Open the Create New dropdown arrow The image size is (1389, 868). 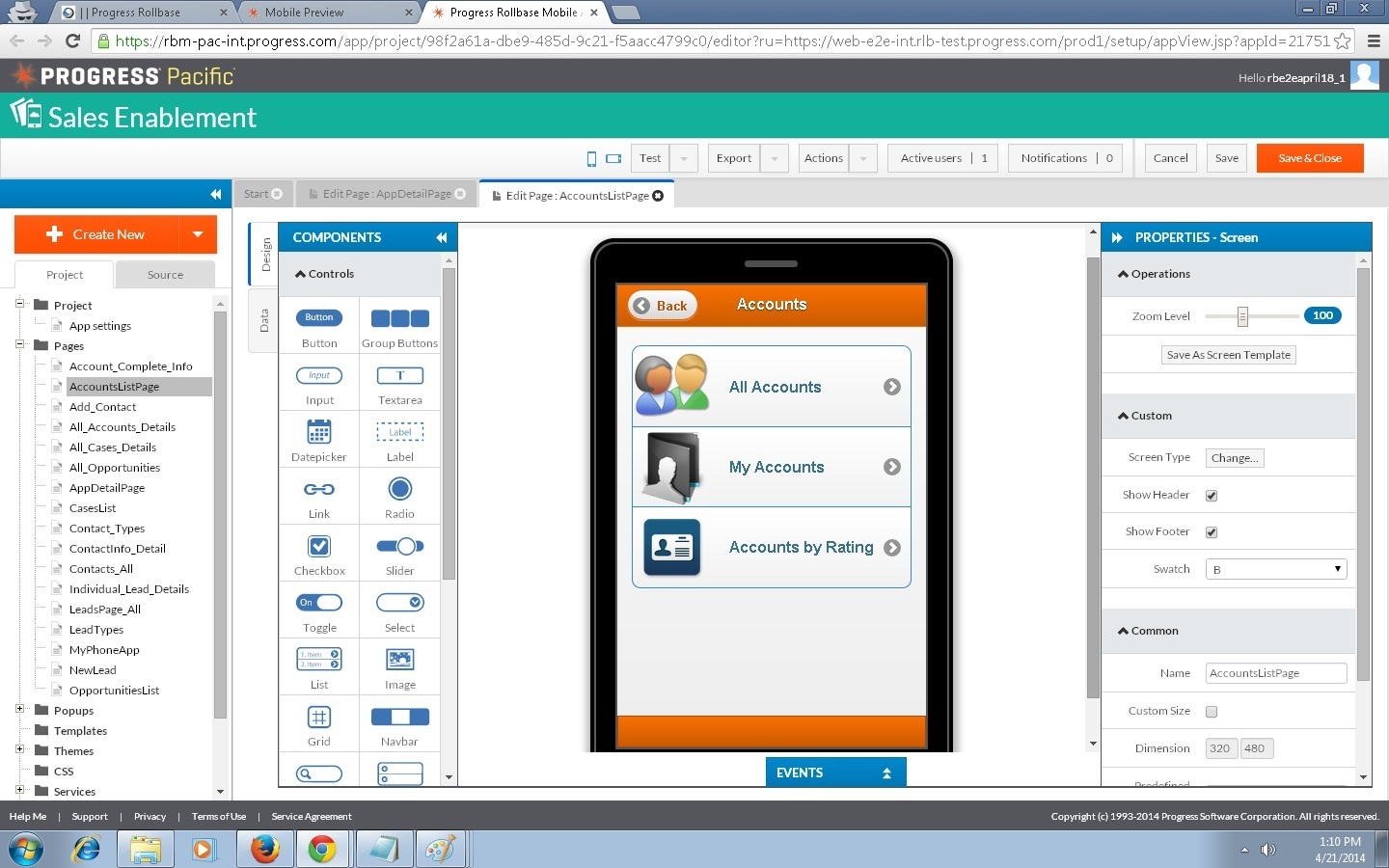(x=198, y=234)
